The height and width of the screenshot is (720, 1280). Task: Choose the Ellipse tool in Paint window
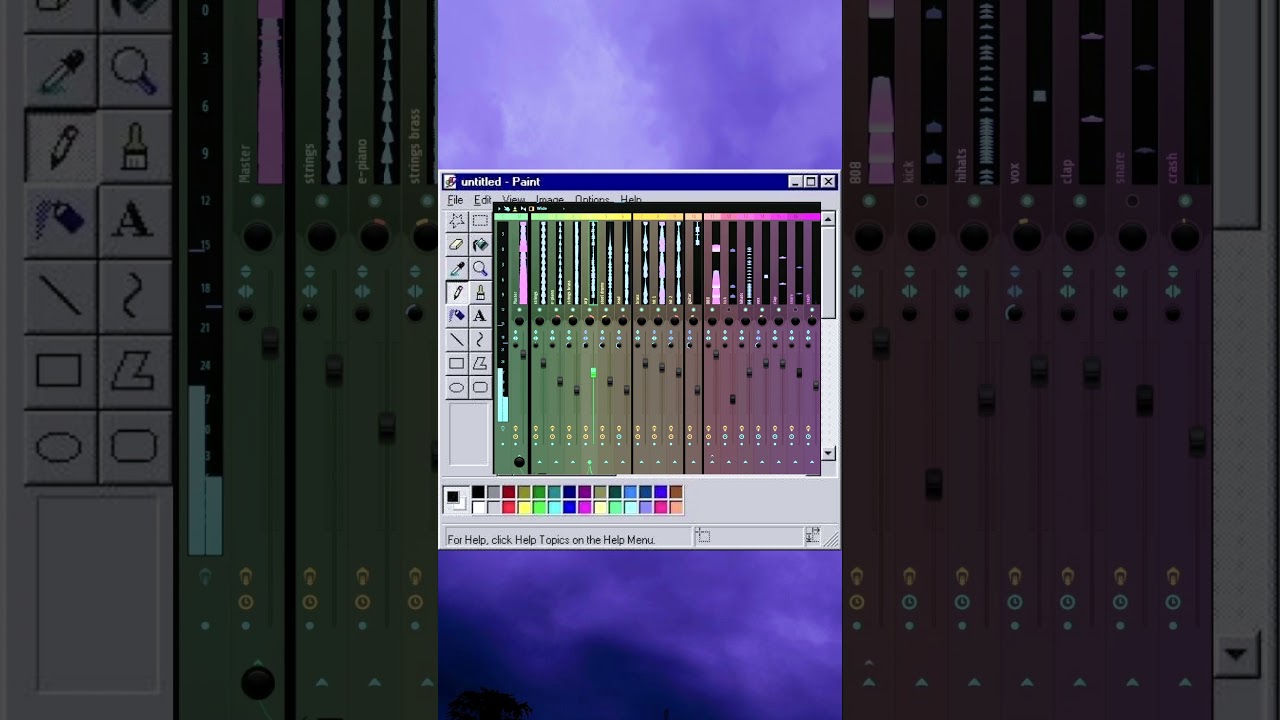point(457,388)
